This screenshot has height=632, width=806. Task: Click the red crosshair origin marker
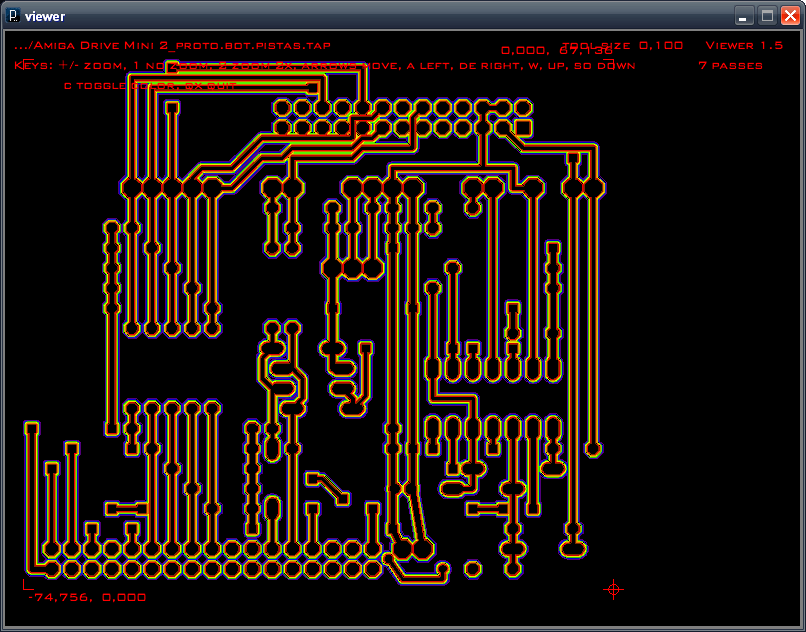[613, 589]
